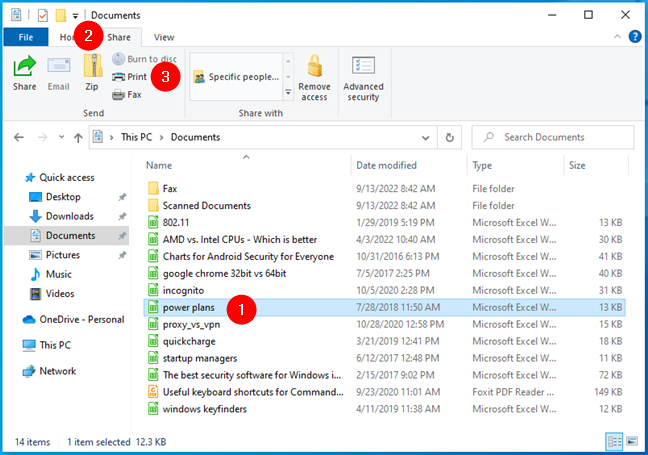
Task: Click This PC in the address bar
Action: [x=136, y=137]
